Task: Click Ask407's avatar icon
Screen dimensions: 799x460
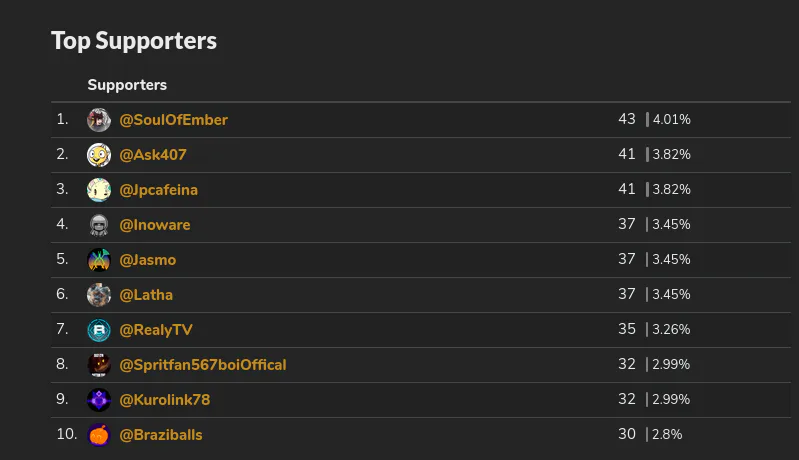Action: pyautogui.click(x=99, y=155)
